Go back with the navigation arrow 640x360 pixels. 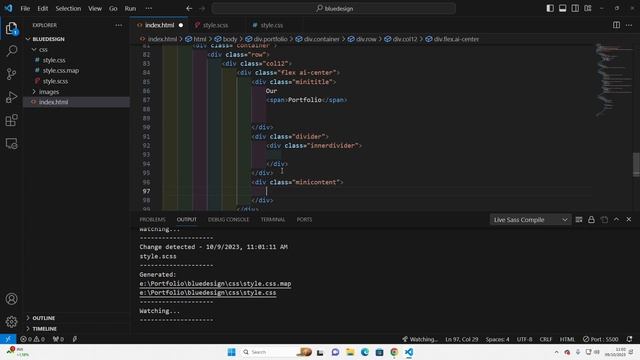189,8
